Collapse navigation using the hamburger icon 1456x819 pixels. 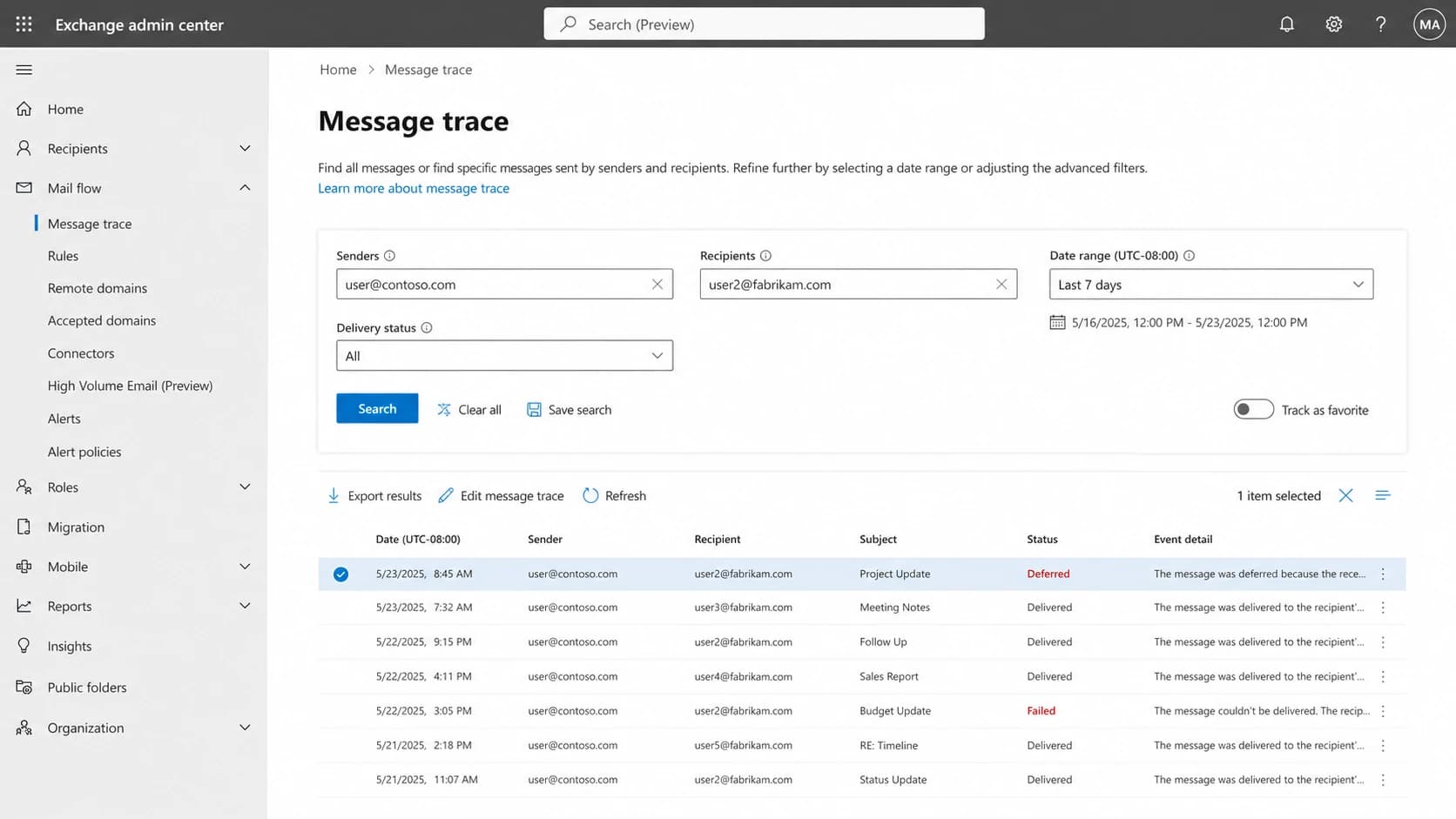[24, 70]
